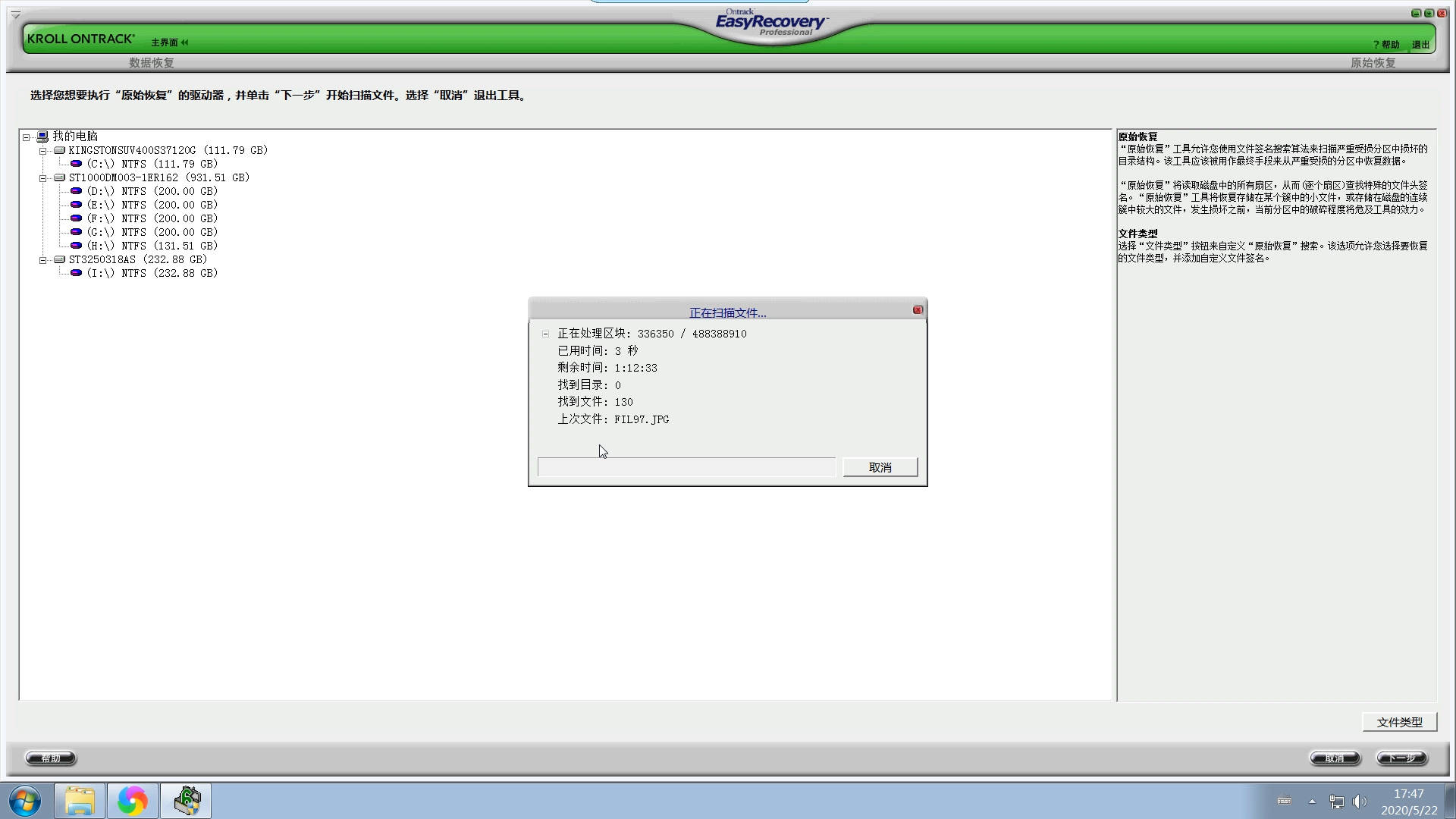Image resolution: width=1456 pixels, height=819 pixels.
Task: Click the I:\ partition icon
Action: coord(76,273)
